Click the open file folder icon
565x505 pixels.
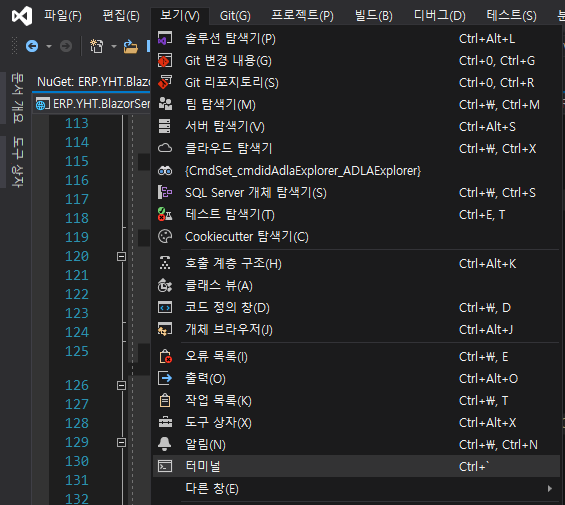(x=130, y=46)
